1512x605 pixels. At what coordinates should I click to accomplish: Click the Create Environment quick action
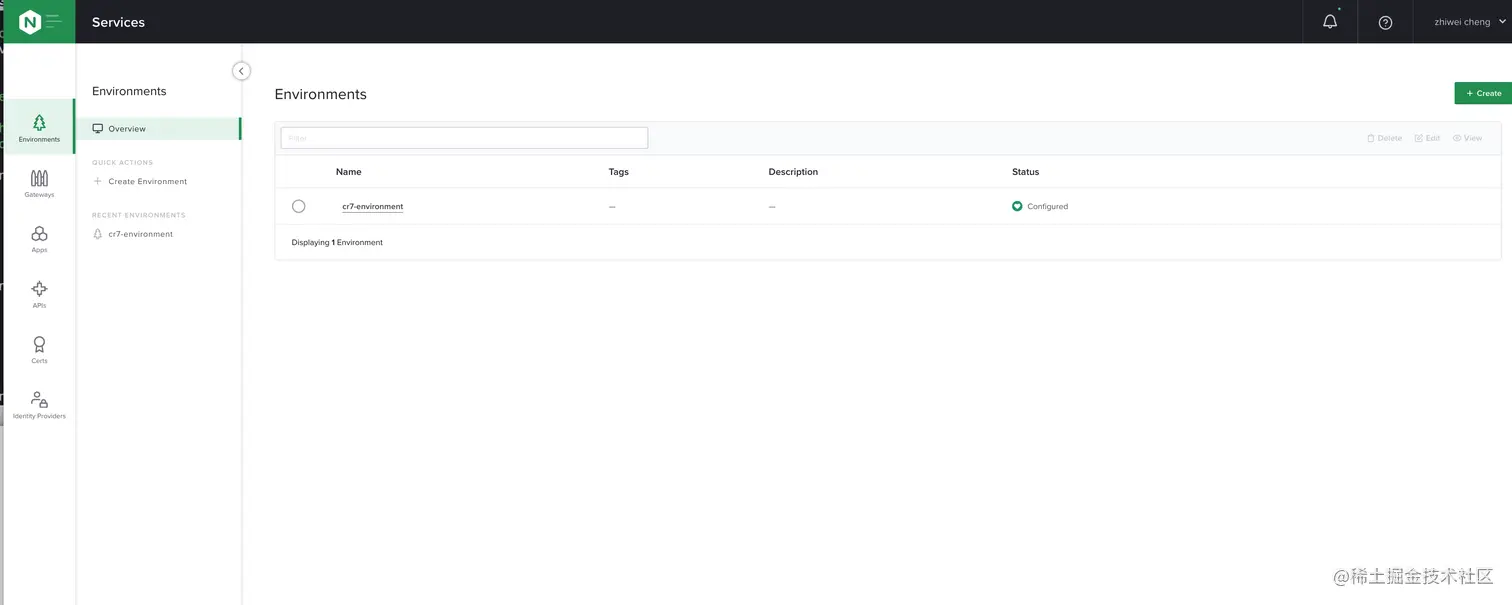tap(140, 181)
